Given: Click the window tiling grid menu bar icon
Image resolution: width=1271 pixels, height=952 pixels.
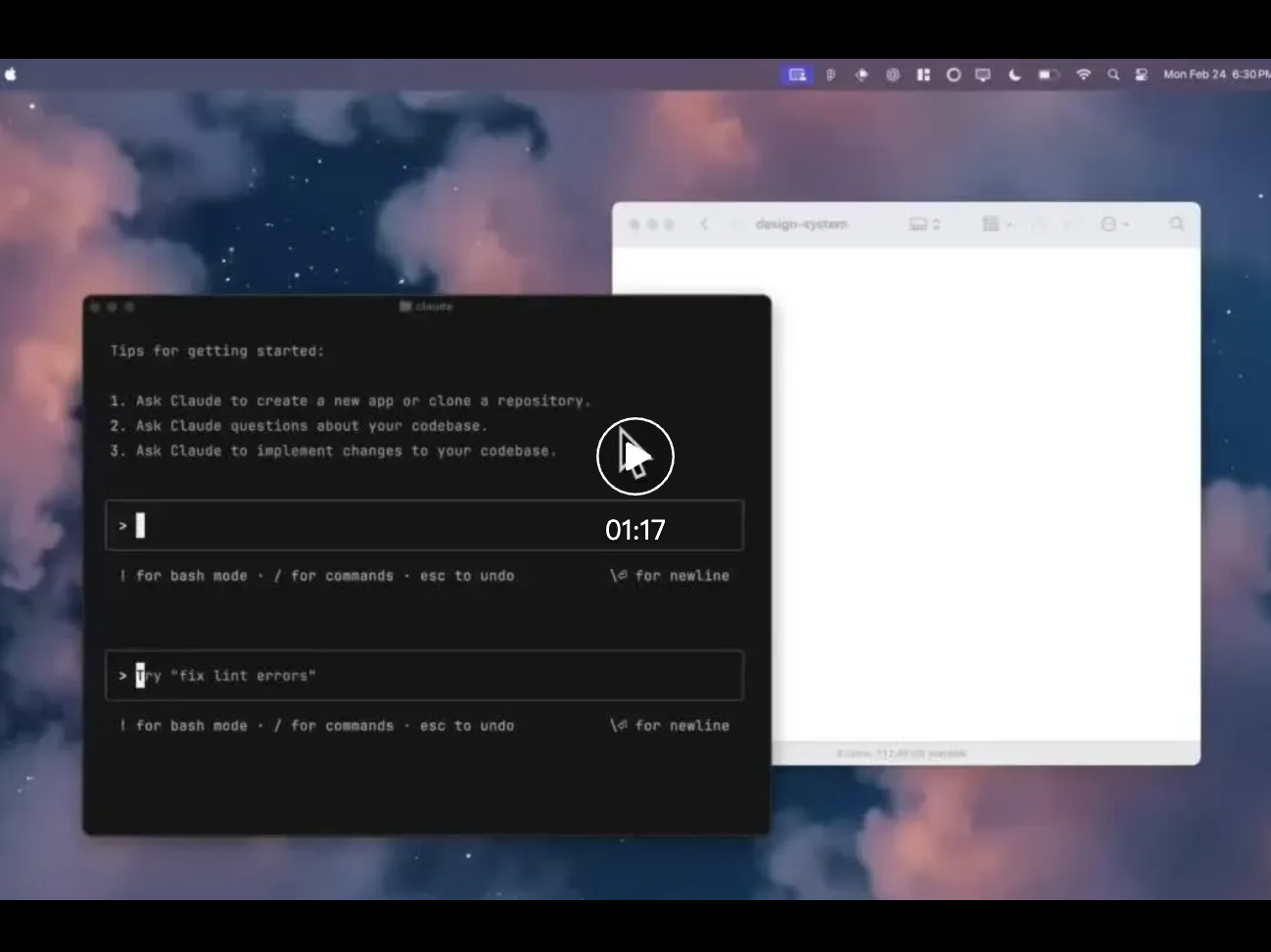Looking at the screenshot, I should 922,74.
